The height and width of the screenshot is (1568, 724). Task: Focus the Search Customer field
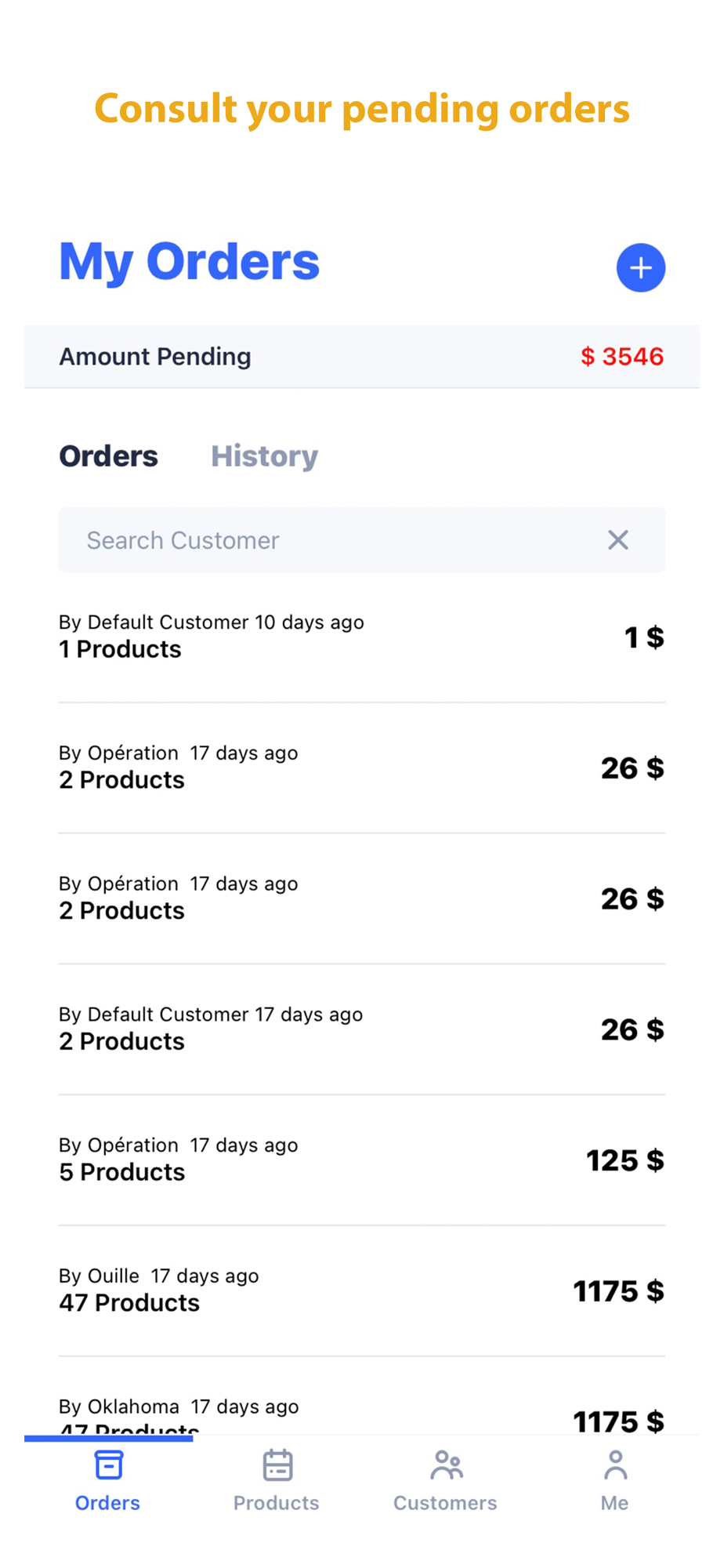click(329, 539)
